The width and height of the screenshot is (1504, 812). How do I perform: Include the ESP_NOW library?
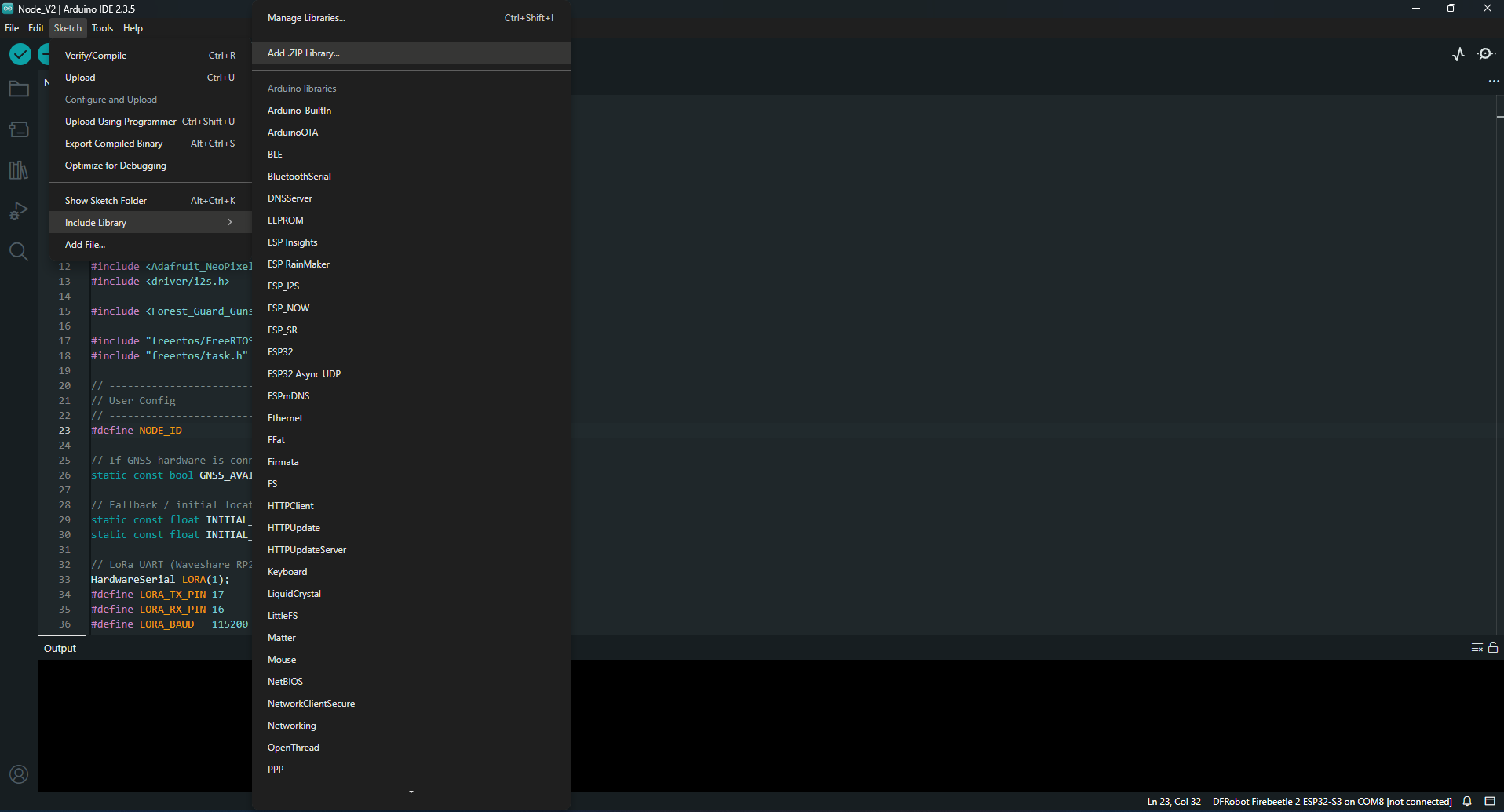click(411, 308)
